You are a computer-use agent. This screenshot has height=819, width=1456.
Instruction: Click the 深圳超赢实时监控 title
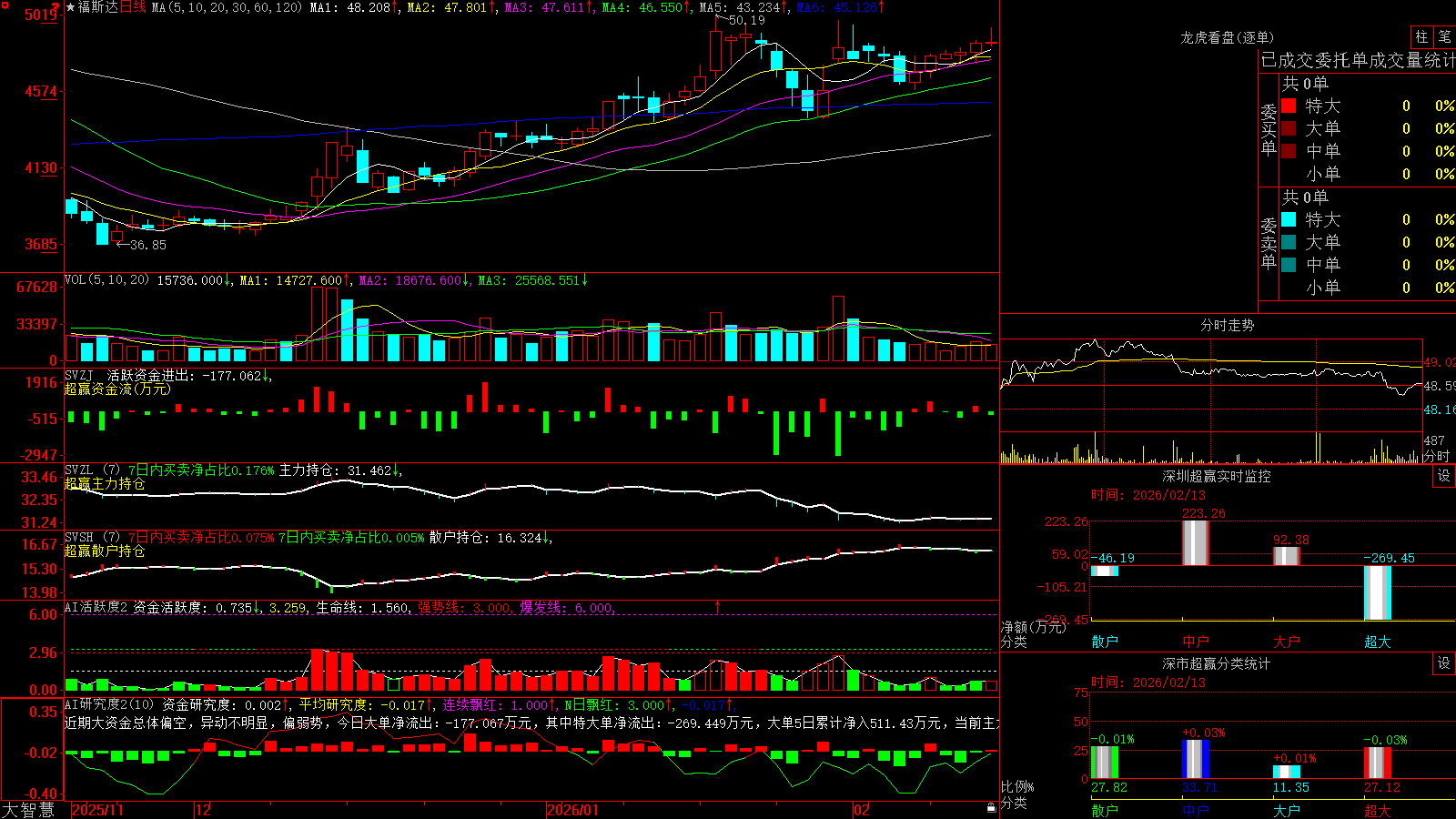click(x=1217, y=476)
